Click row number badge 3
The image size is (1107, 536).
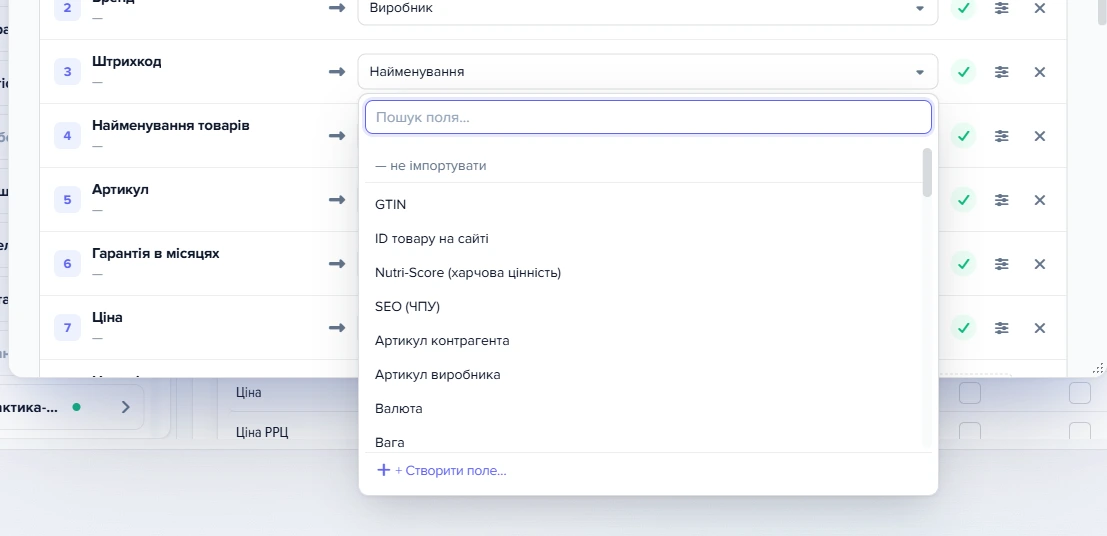point(68,71)
